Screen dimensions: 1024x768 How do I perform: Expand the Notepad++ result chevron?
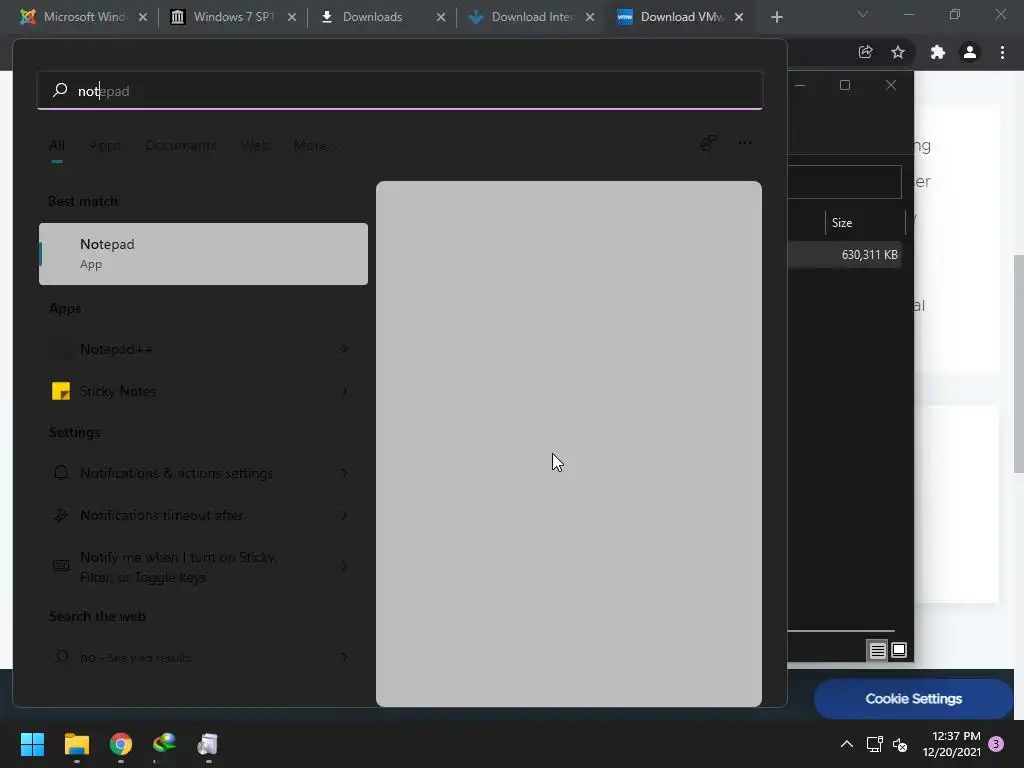(345, 349)
